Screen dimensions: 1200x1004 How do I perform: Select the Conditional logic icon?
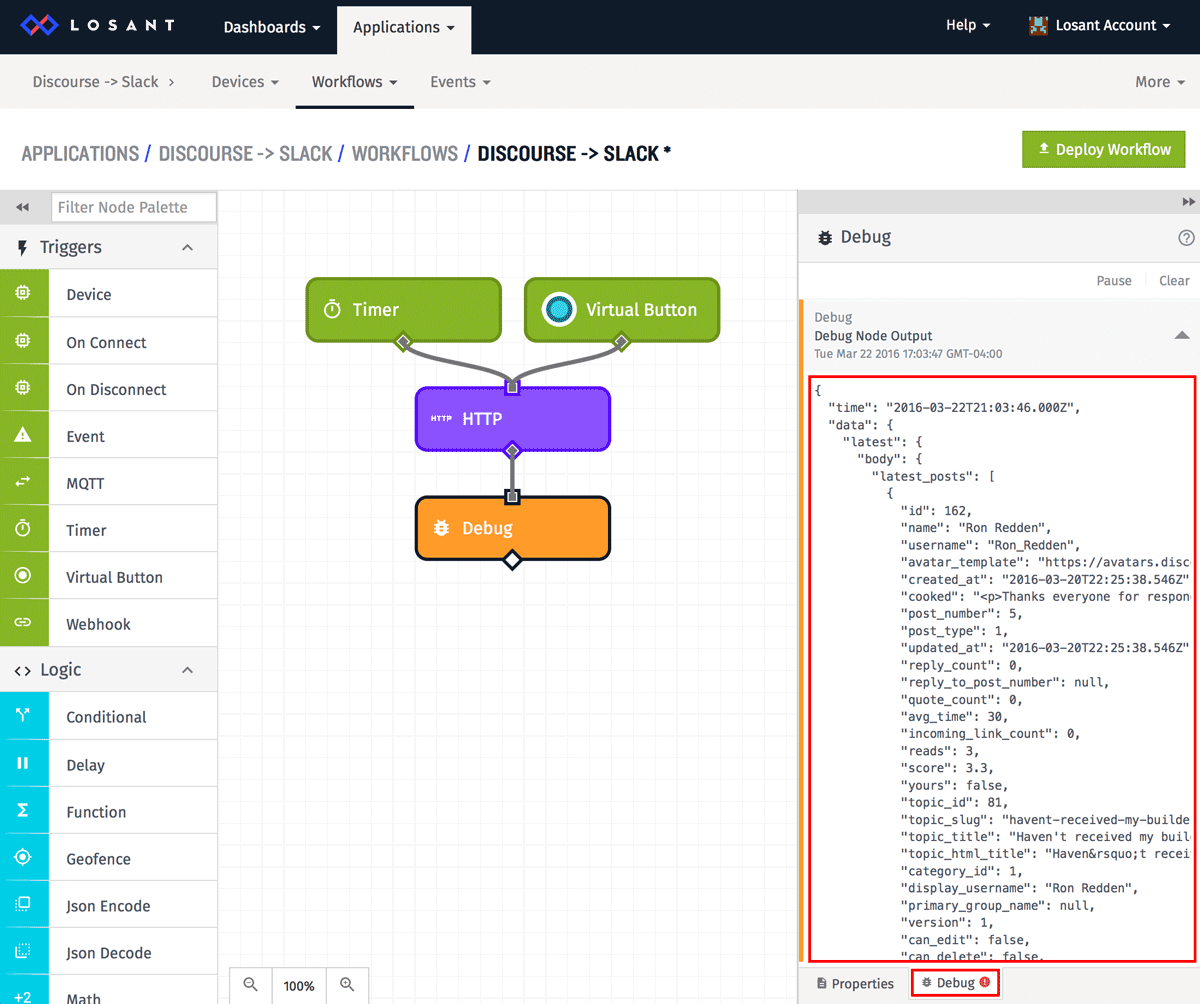[24, 717]
